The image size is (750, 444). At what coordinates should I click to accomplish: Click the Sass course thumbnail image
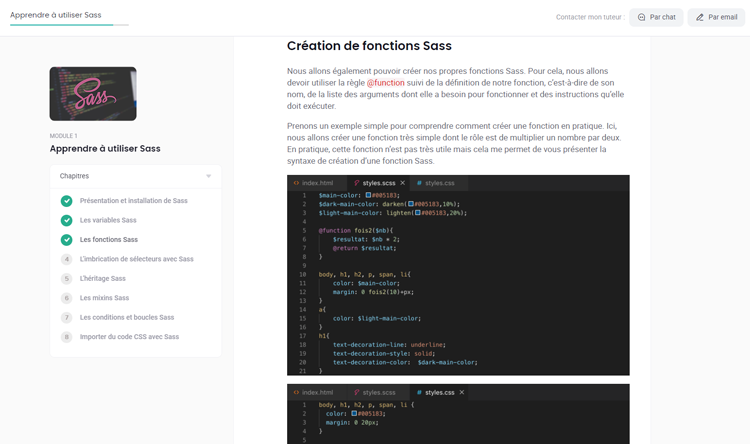point(93,94)
